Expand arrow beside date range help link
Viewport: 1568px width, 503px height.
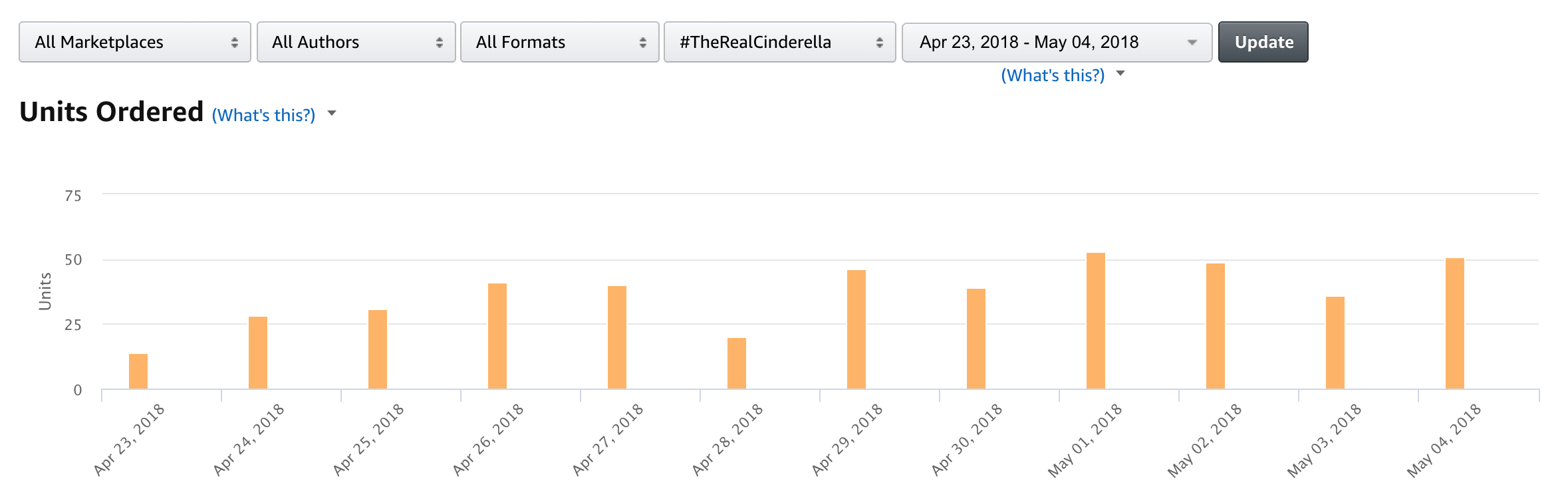click(x=1120, y=73)
